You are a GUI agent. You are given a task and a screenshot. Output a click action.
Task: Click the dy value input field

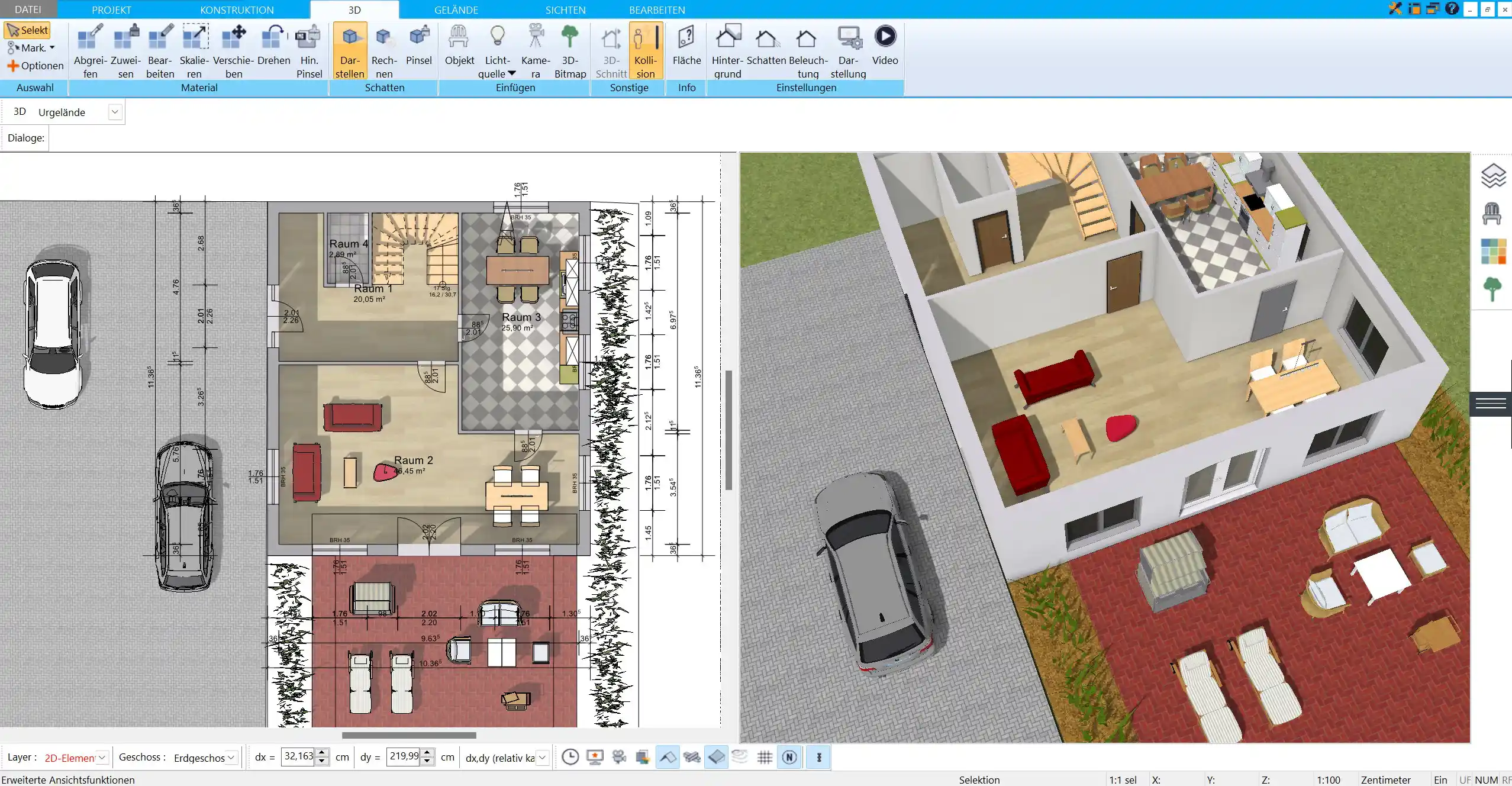404,756
